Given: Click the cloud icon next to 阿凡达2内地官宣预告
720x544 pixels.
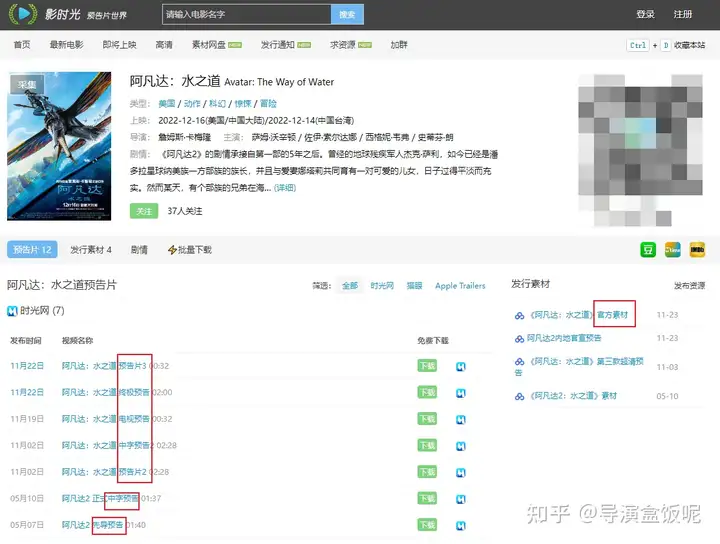Looking at the screenshot, I should click(519, 339).
